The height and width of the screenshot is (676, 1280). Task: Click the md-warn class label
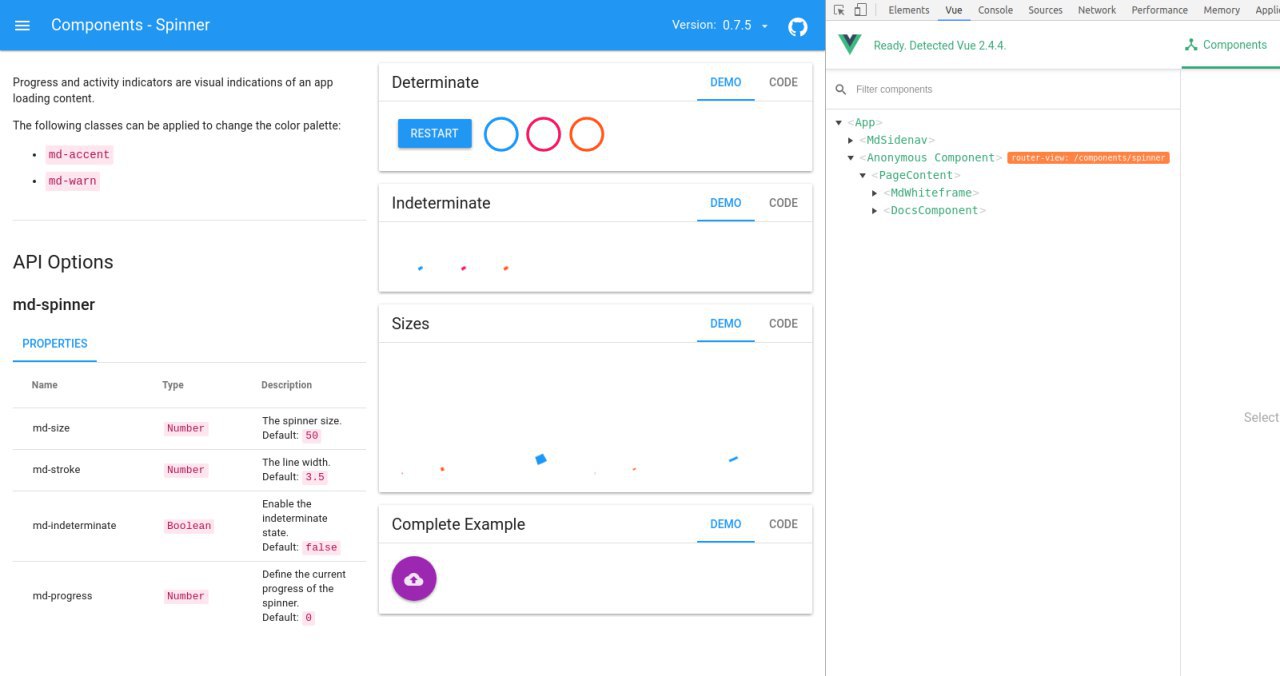click(73, 181)
